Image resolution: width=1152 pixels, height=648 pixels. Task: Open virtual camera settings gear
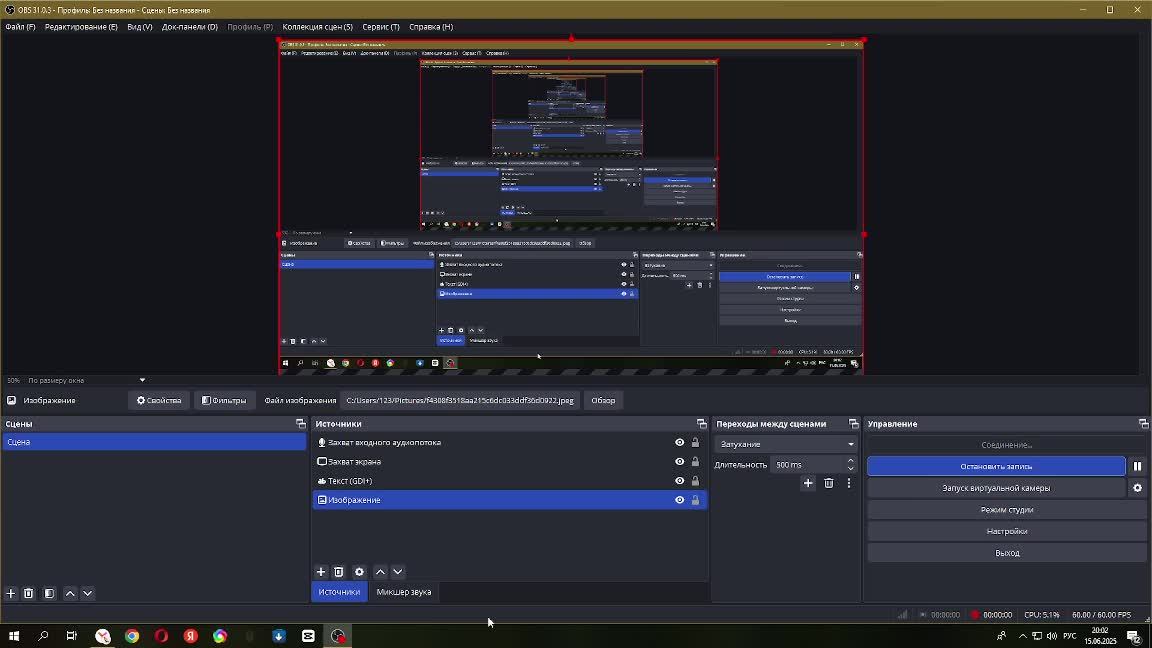(1137, 488)
